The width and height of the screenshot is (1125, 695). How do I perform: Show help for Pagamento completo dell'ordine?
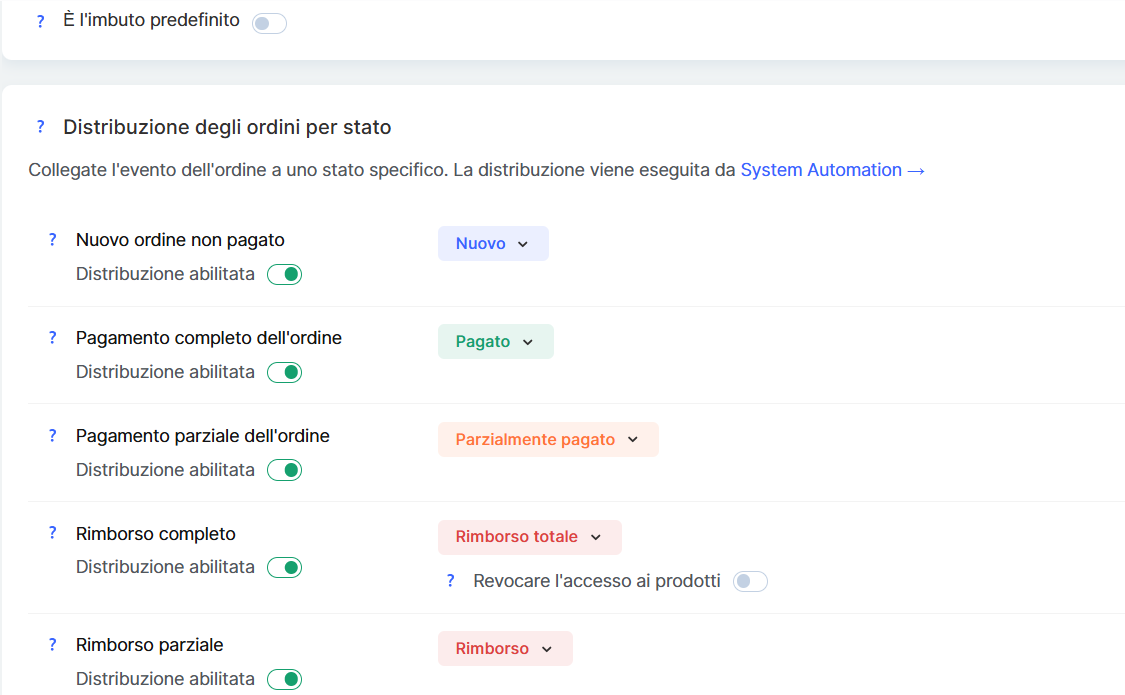[53, 338]
